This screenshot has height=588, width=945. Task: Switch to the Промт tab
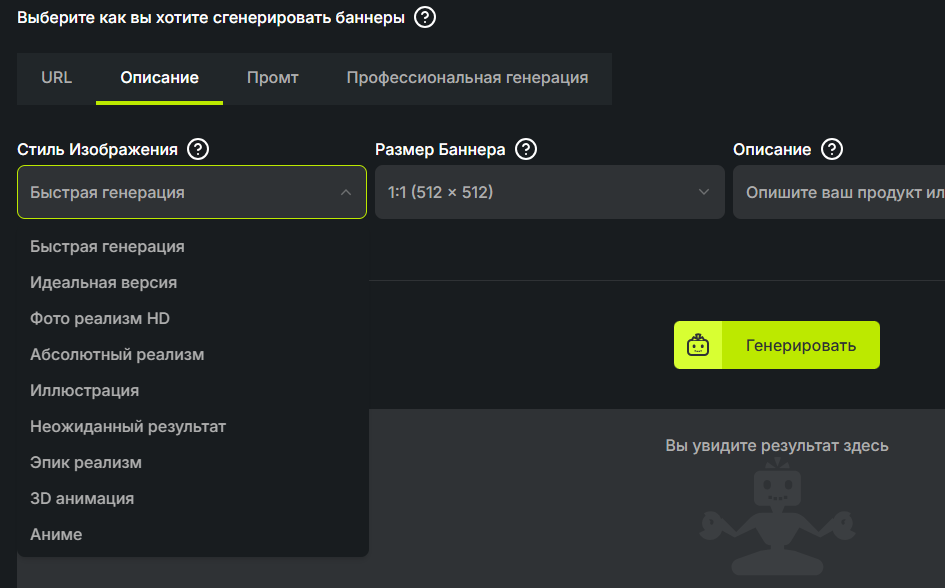[272, 78]
